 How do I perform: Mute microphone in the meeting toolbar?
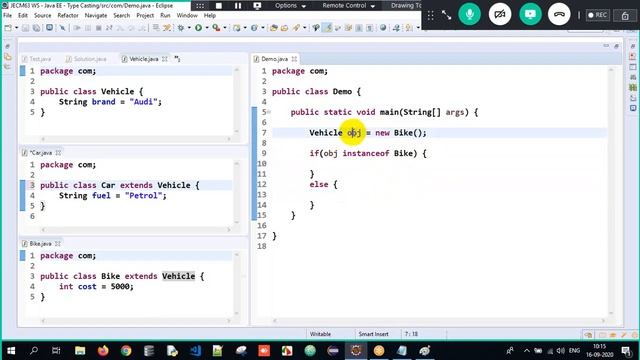[x=469, y=14]
